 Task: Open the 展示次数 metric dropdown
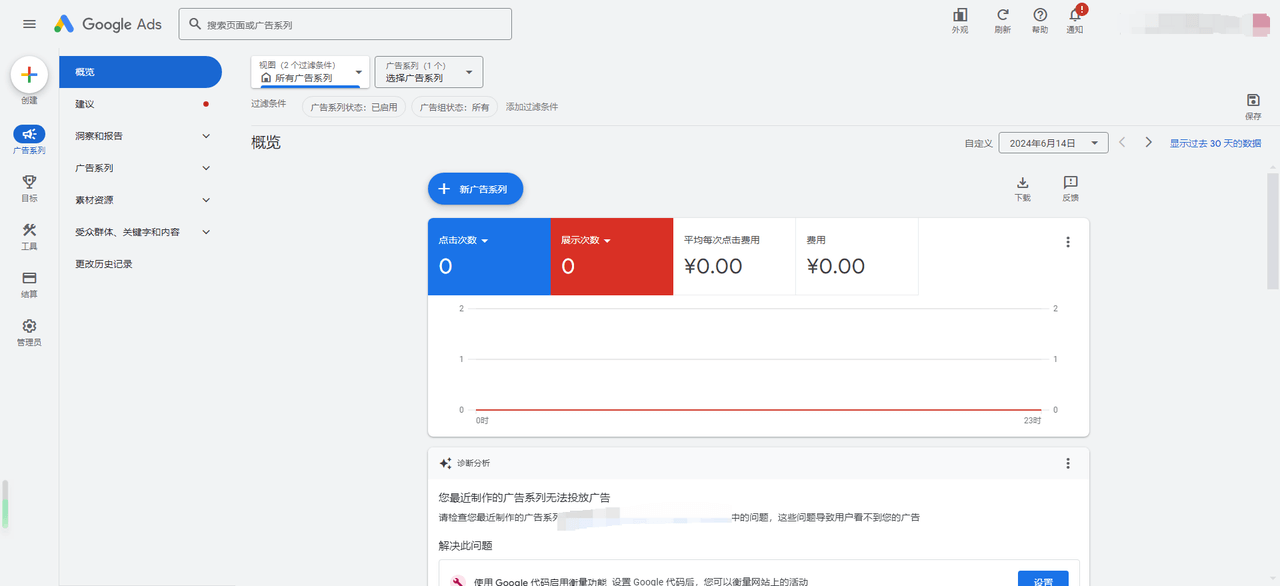coord(586,241)
